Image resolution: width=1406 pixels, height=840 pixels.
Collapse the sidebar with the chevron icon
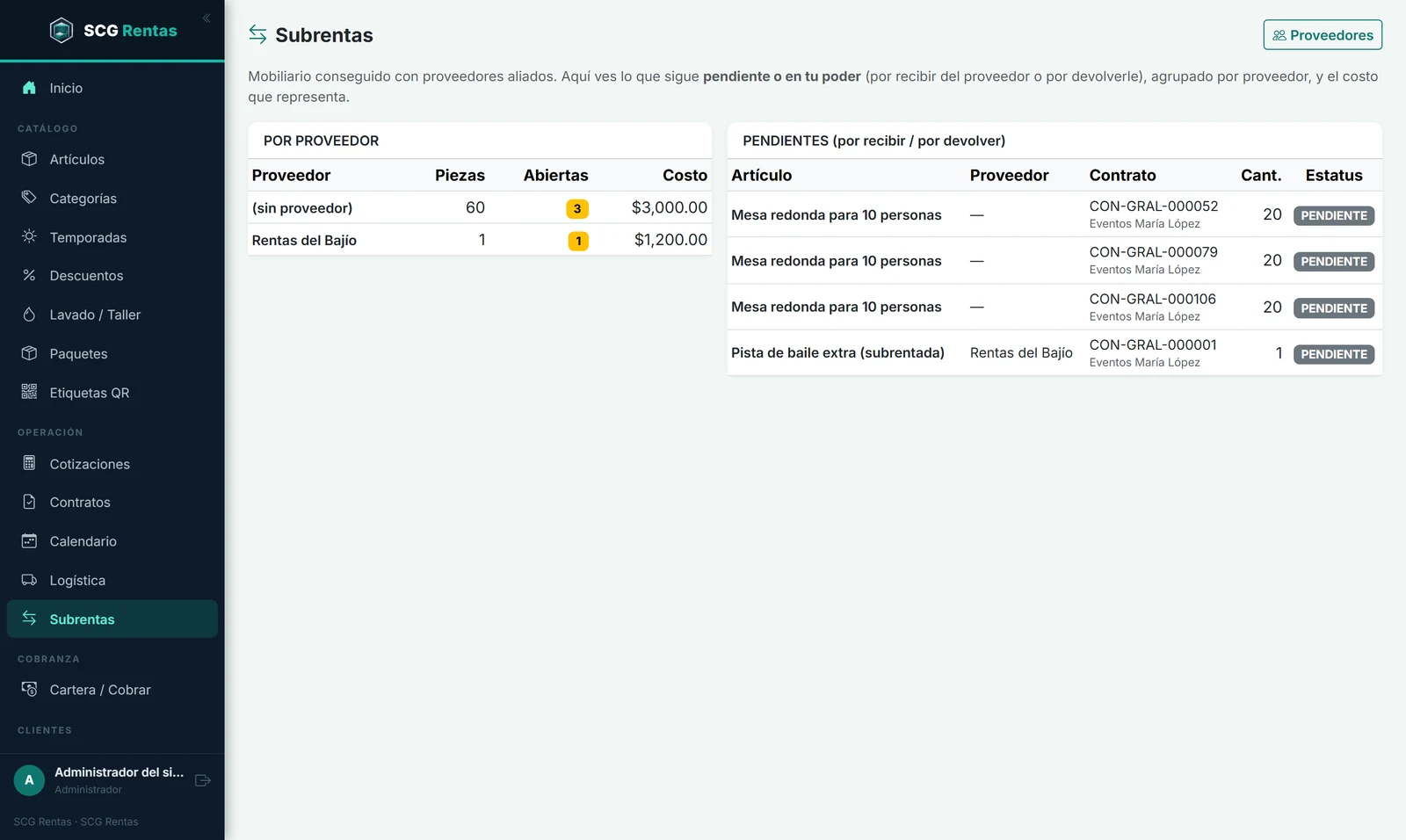point(207,18)
